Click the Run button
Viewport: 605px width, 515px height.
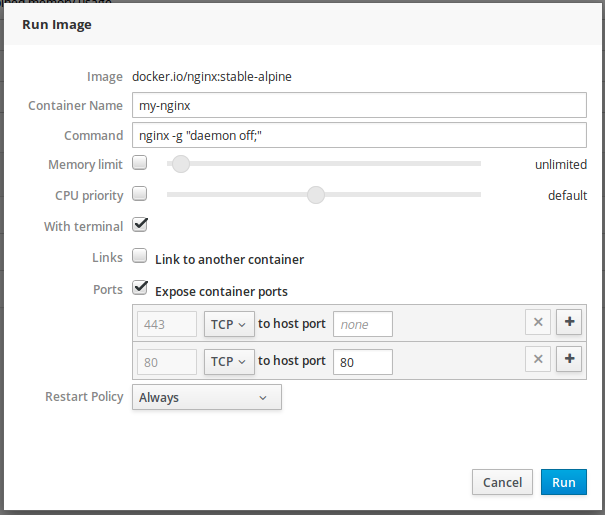point(564,482)
